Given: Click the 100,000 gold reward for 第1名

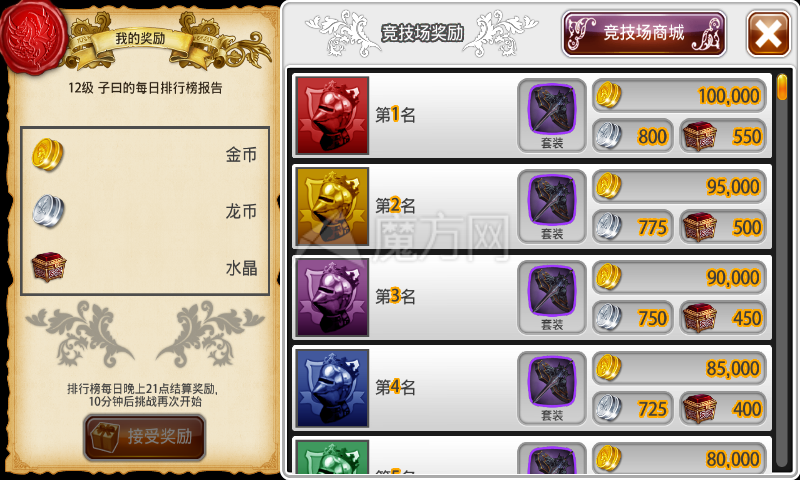Looking at the screenshot, I should (x=679, y=95).
